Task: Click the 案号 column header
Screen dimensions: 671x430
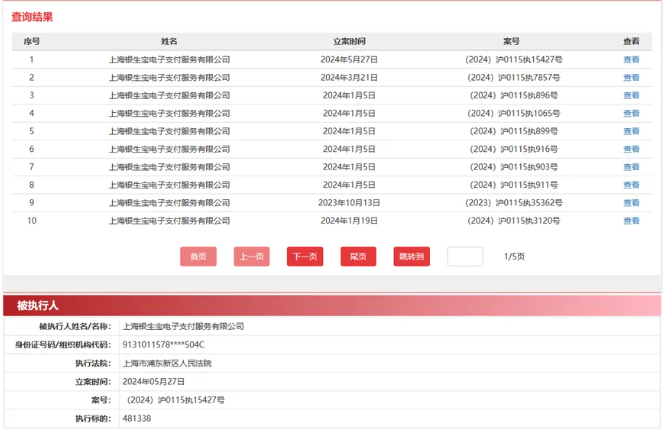Action: point(511,42)
